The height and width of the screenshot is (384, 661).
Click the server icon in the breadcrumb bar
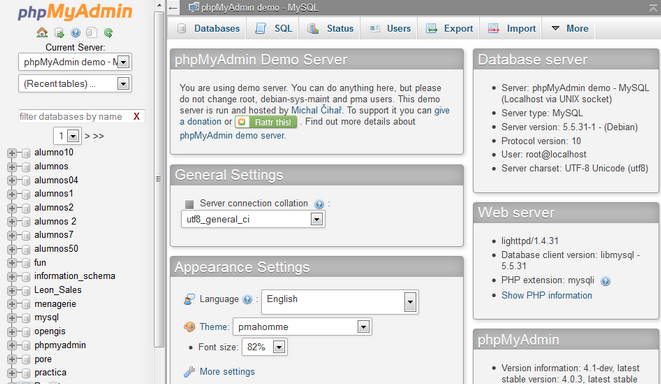coord(193,7)
